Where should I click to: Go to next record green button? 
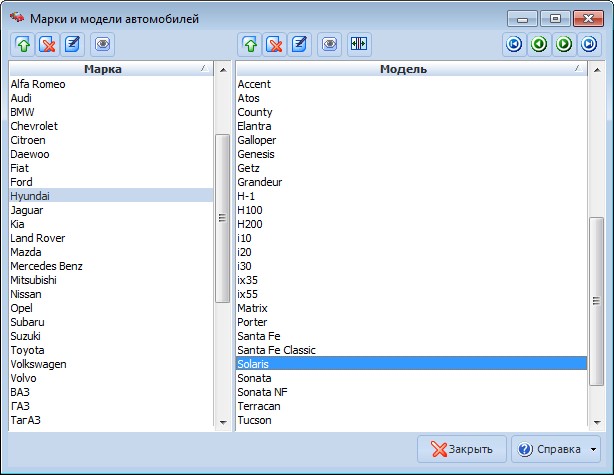coord(564,44)
